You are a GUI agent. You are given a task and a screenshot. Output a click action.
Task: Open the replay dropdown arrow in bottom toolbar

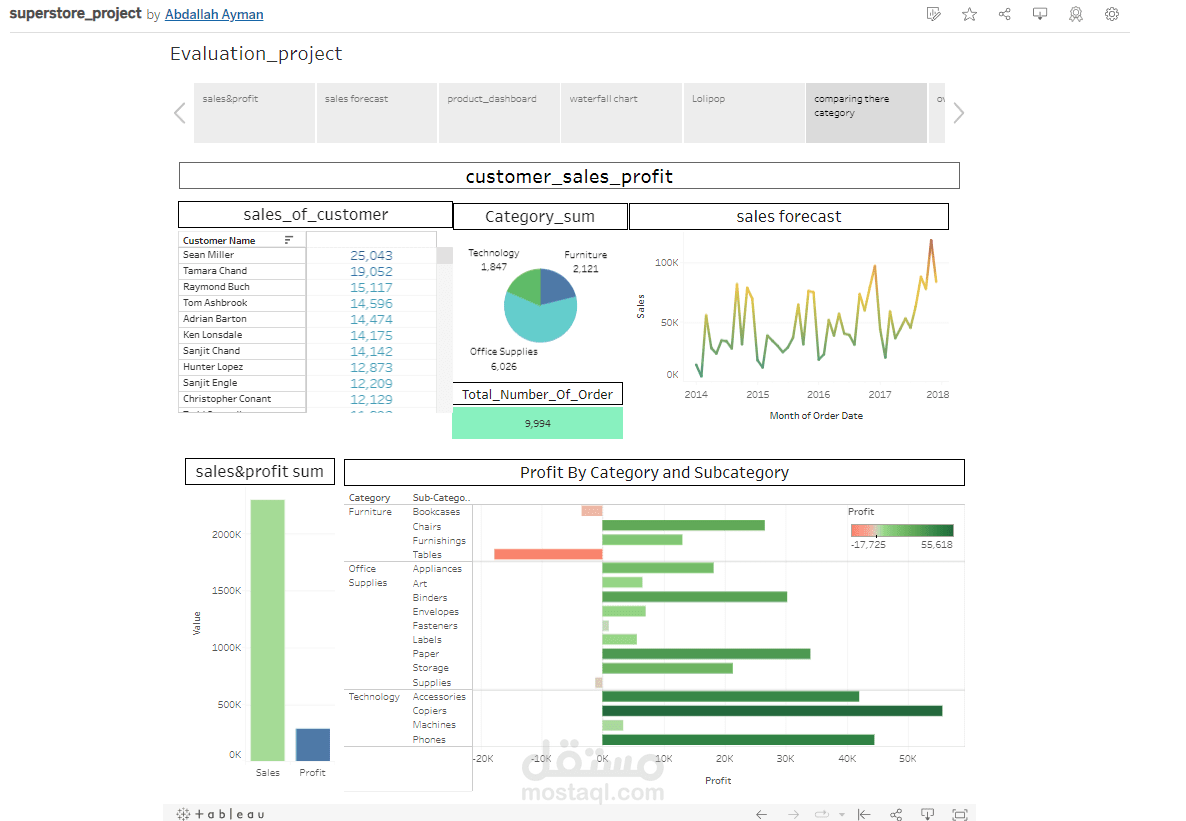pos(842,815)
